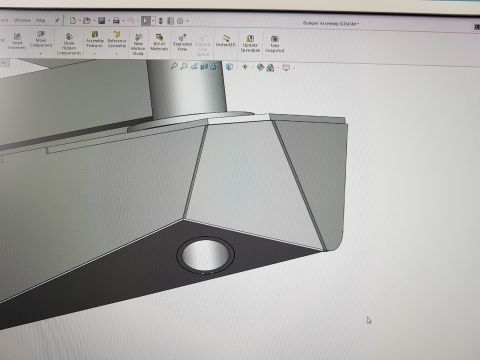The image size is (480, 360).
Task: Expand the Save dropdown arrow
Action: 109,21
